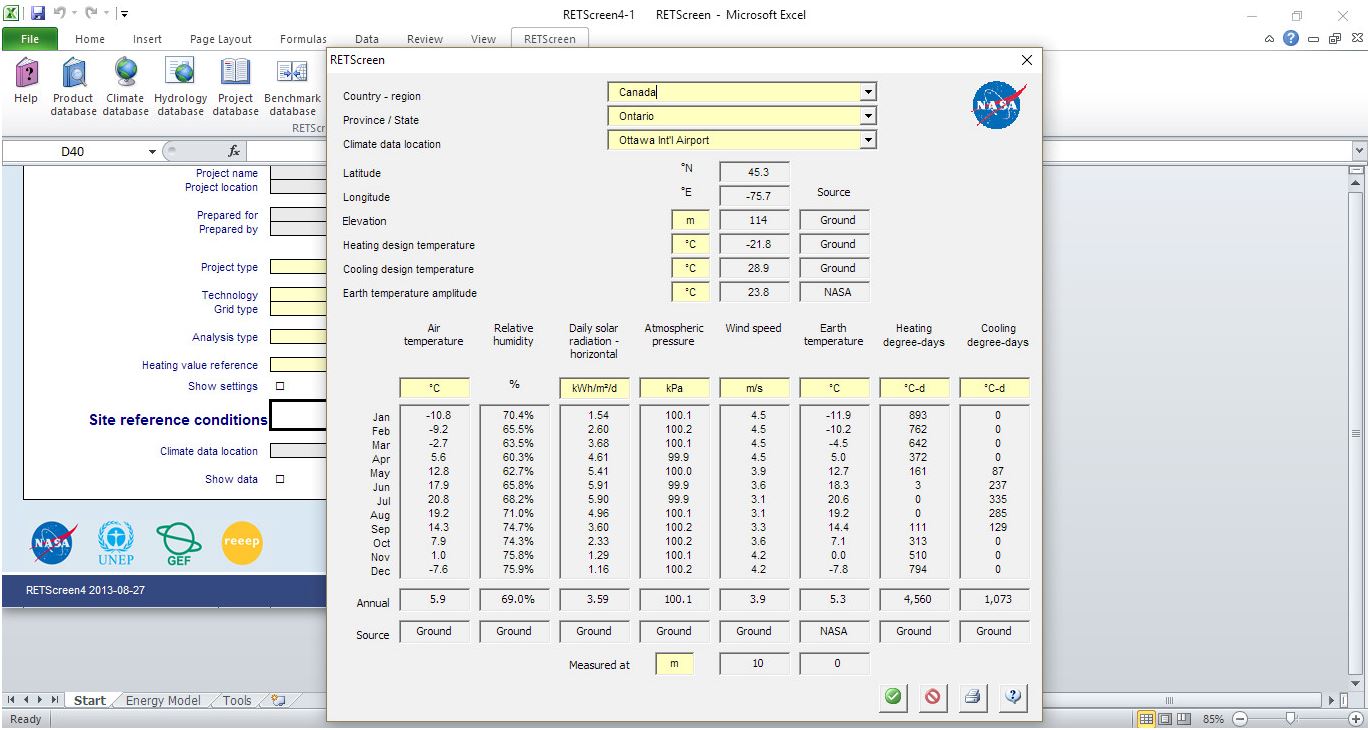Click the NASA logo in the climate dialog
Image resolution: width=1370 pixels, height=730 pixels.
(999, 106)
